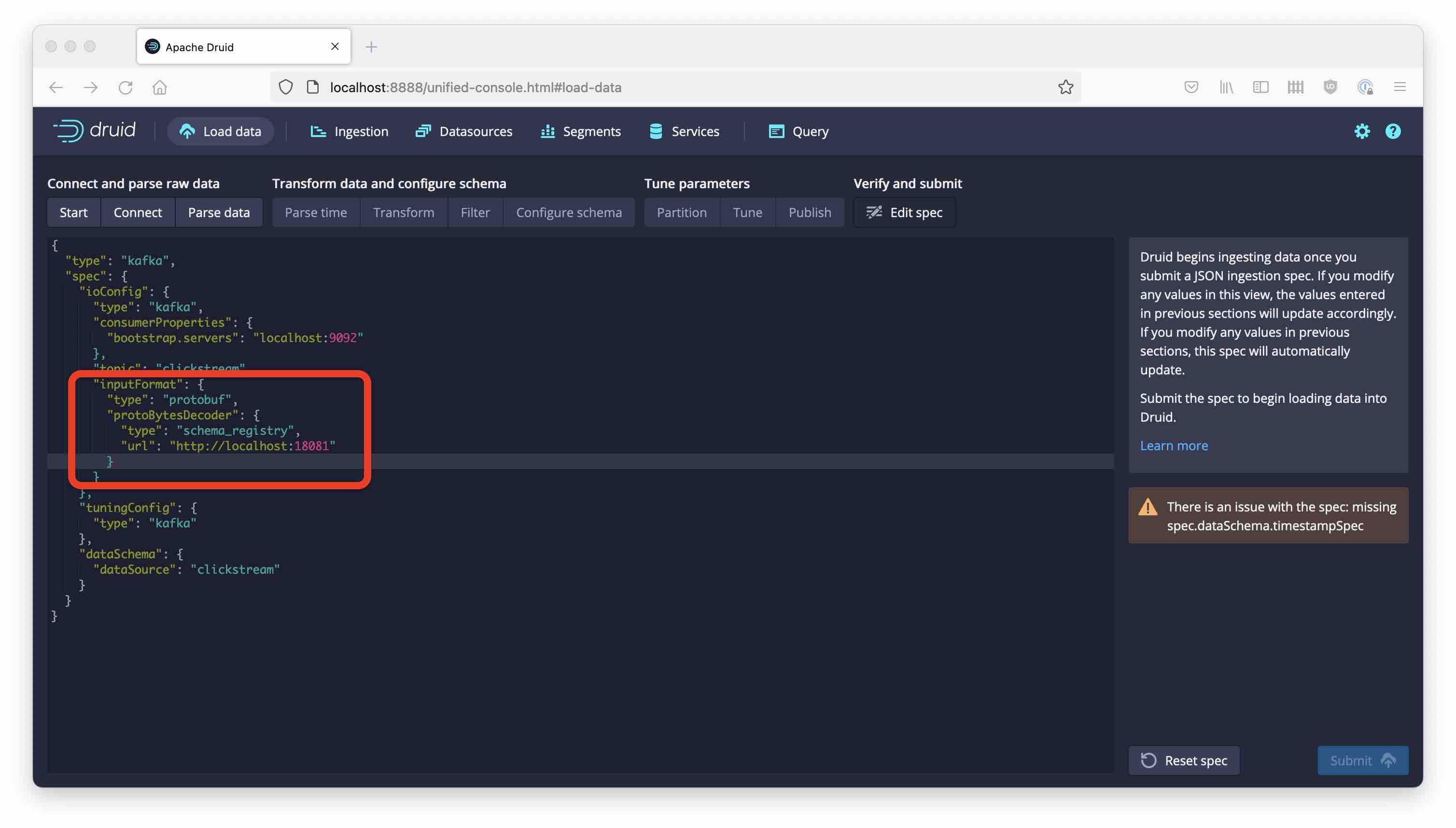This screenshot has width=1456, height=828.
Task: Toggle the browser sidebar icon
Action: (x=1260, y=87)
